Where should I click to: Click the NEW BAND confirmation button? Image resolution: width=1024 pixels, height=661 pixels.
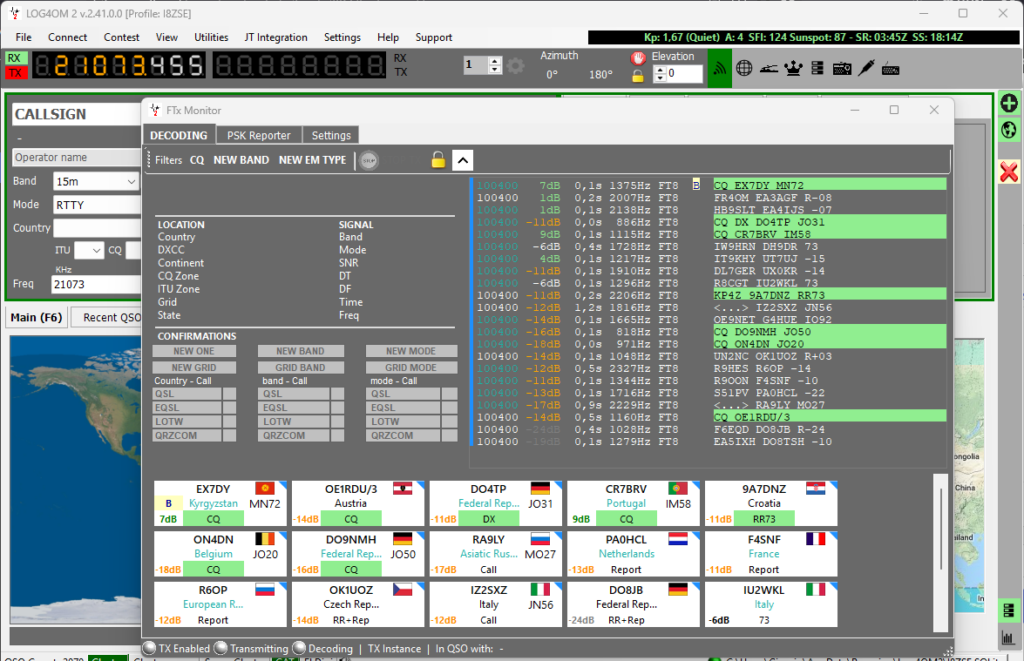pos(300,351)
